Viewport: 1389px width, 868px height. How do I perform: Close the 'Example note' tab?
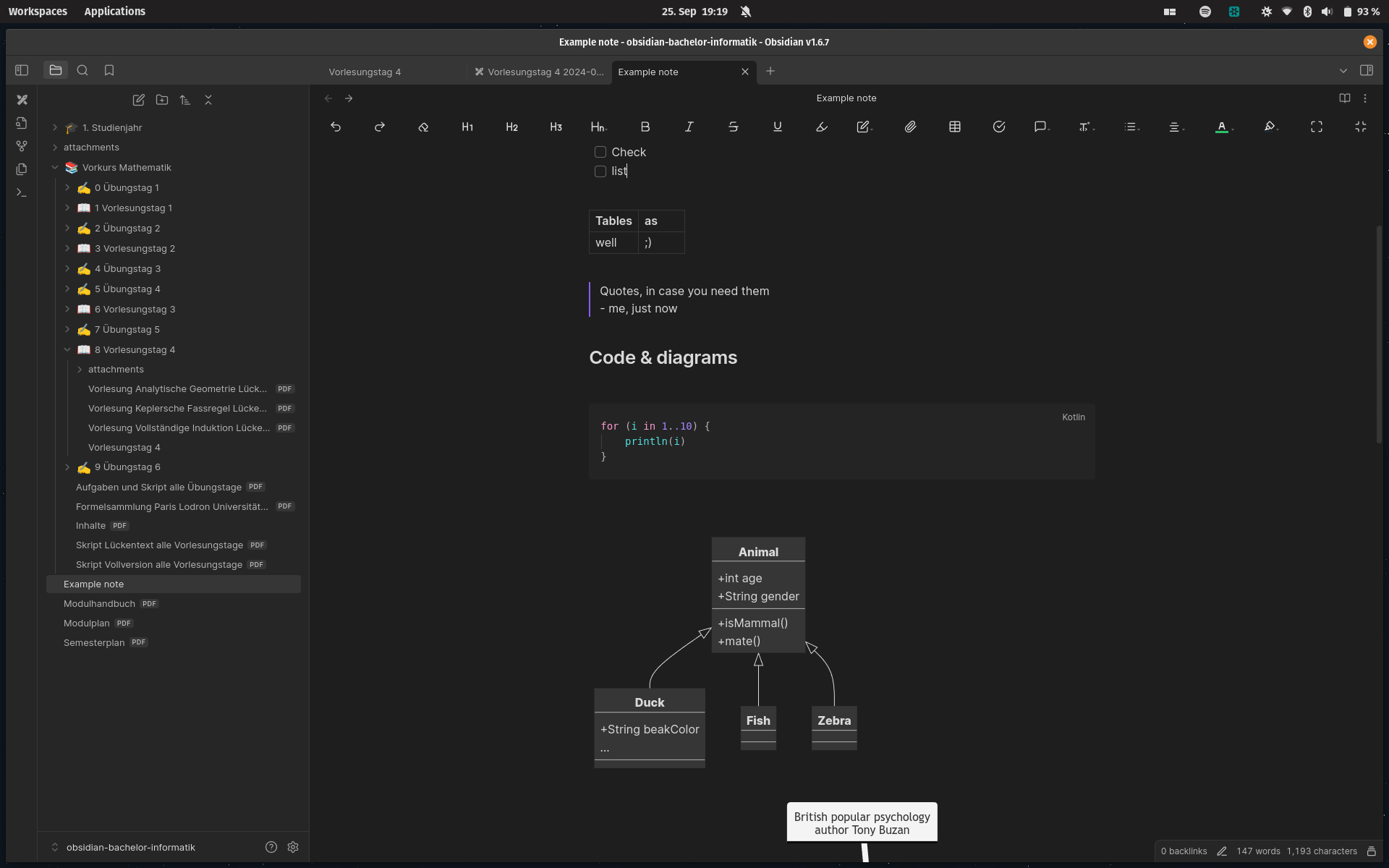pyautogui.click(x=745, y=72)
